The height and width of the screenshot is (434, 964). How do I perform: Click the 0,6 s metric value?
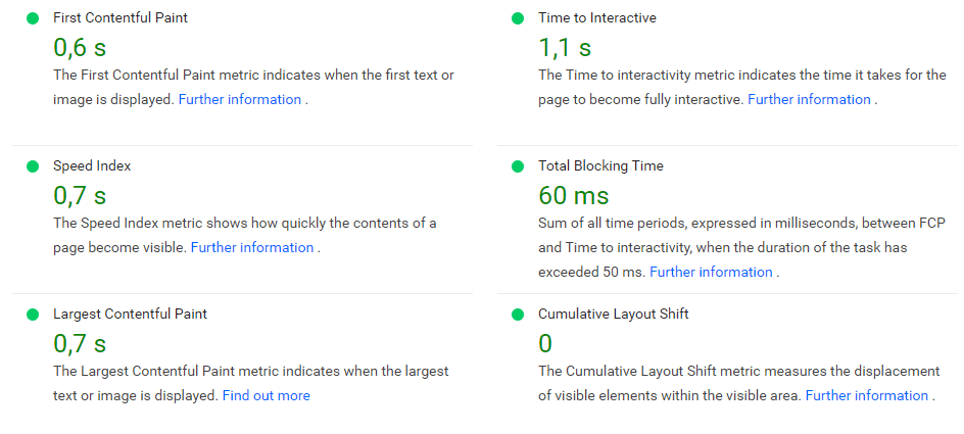tap(79, 47)
